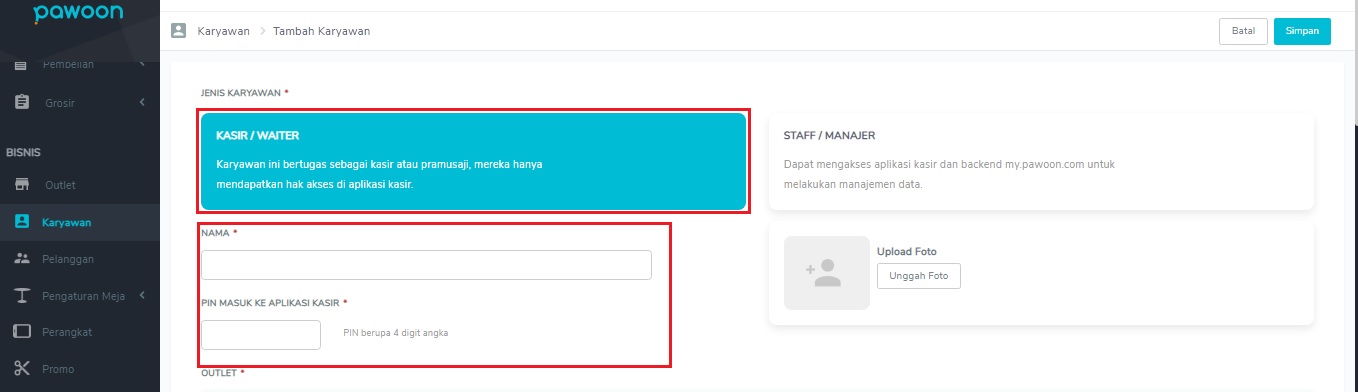Viewport: 1358px width, 392px height.
Task: Focus the PIN input field
Action: 261,335
